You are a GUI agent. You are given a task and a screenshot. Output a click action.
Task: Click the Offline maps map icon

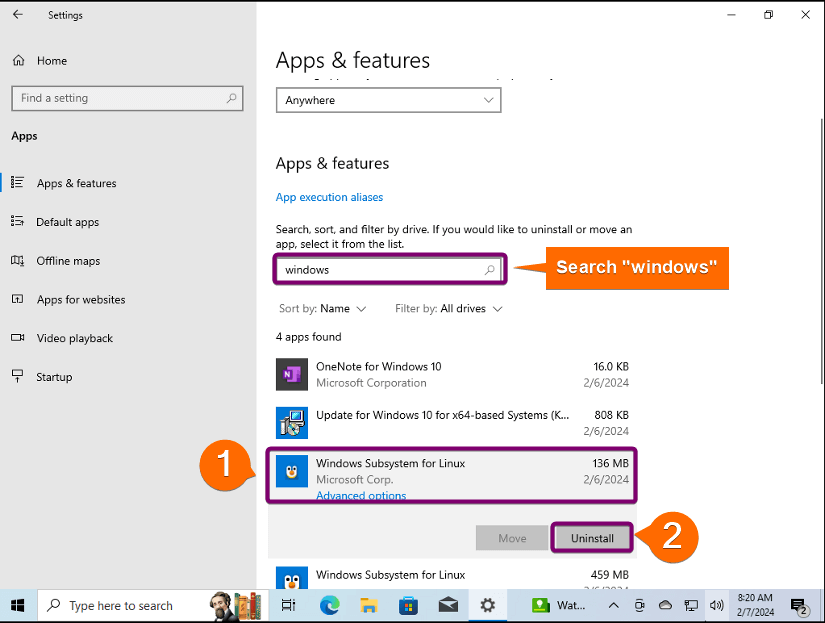(x=17, y=260)
